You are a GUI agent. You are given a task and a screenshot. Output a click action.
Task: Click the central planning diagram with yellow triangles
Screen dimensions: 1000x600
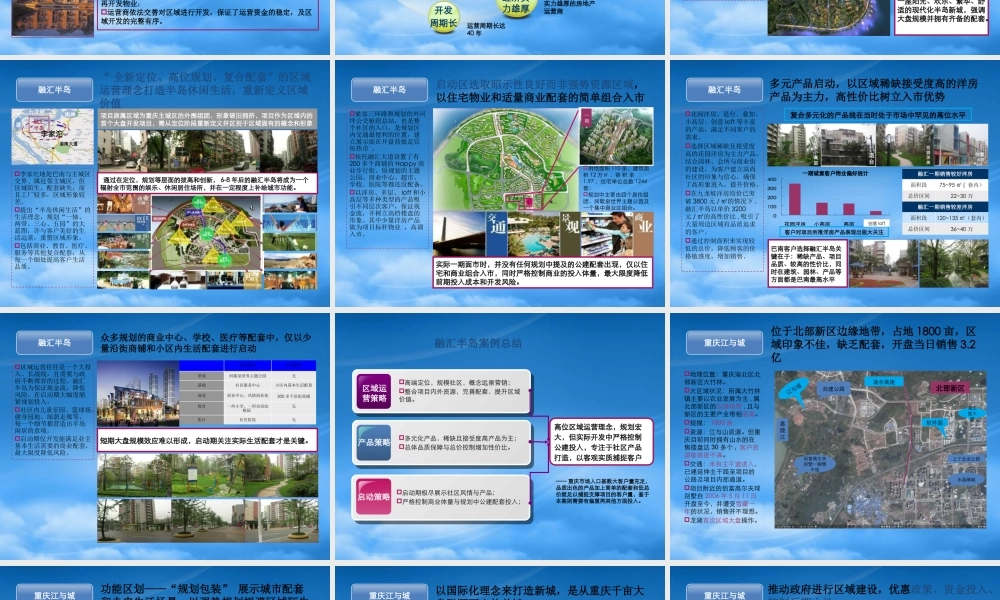(x=206, y=233)
